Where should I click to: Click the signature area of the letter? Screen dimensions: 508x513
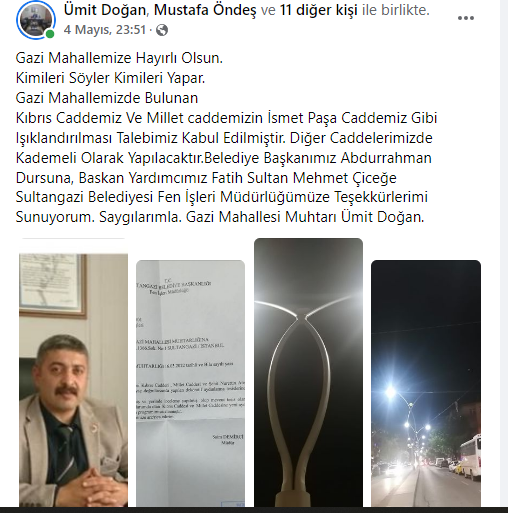pyautogui.click(x=228, y=439)
